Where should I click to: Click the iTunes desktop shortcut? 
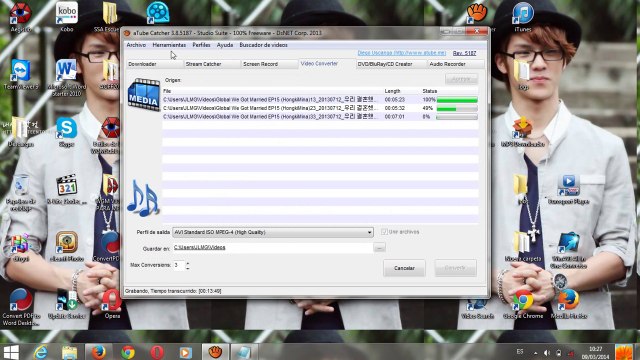pyautogui.click(x=523, y=17)
